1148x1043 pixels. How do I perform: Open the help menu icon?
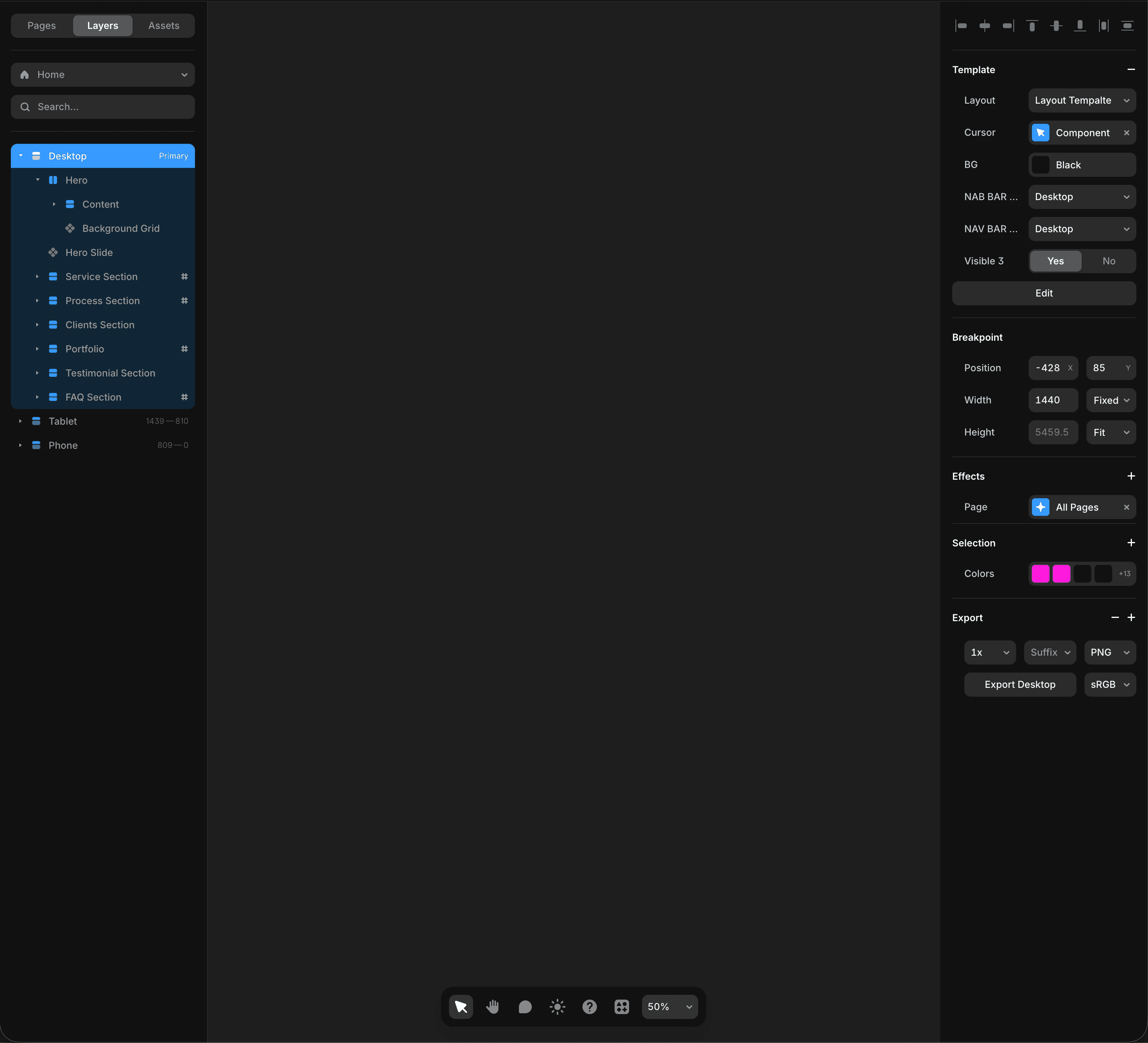click(x=589, y=1006)
